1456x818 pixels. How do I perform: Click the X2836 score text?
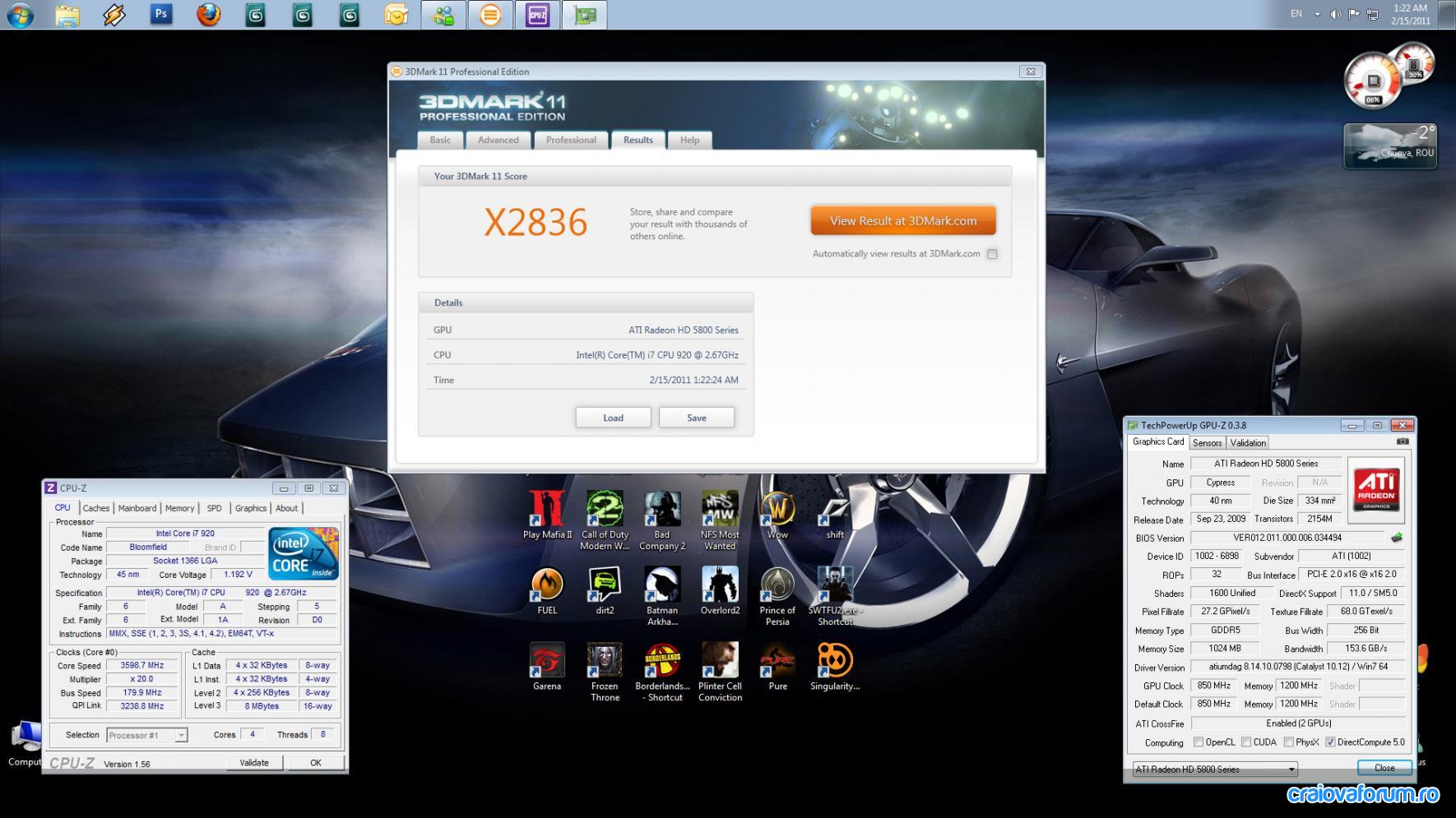536,222
